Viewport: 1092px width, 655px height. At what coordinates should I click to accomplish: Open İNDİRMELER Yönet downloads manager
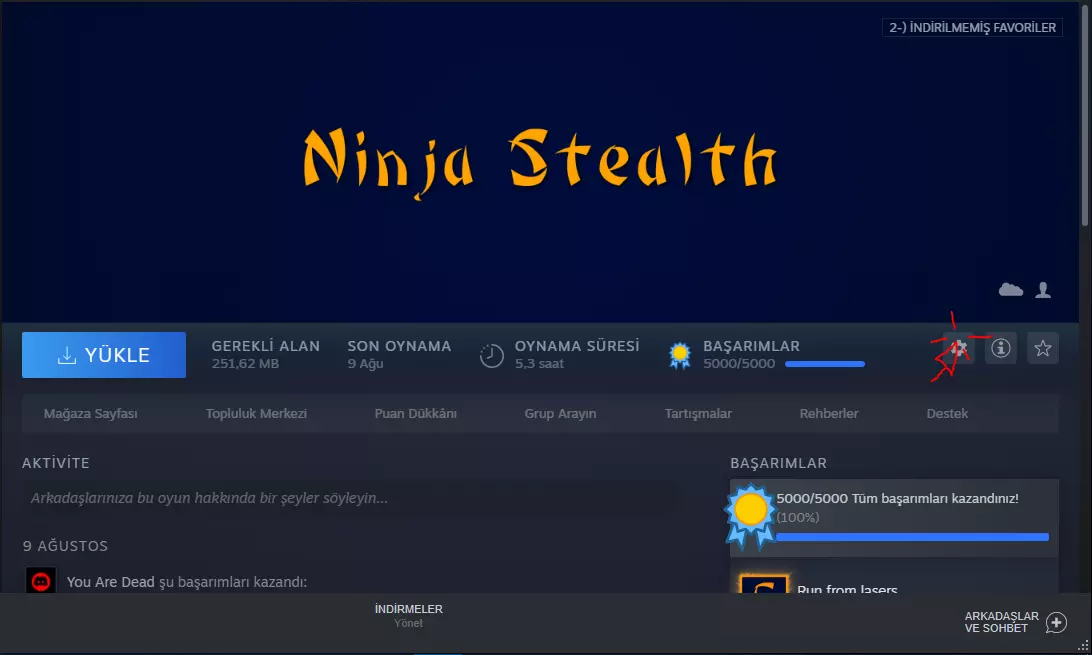[x=409, y=615]
